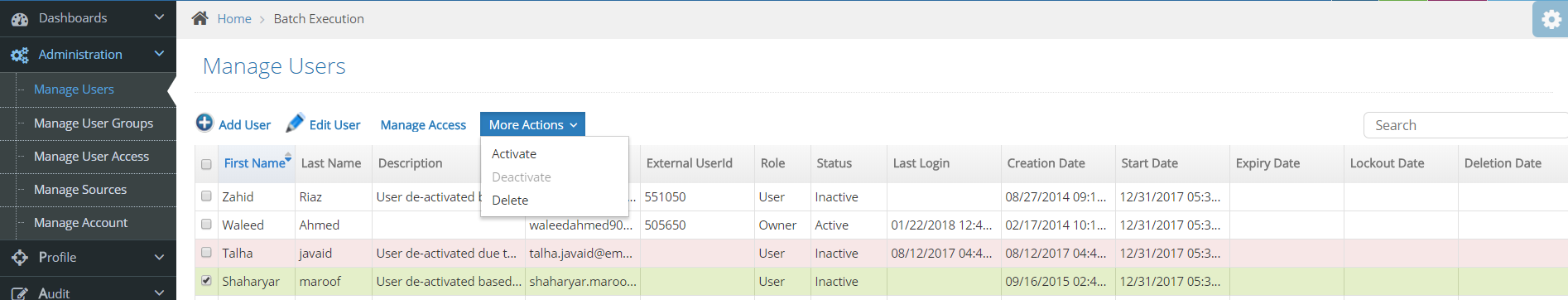Viewport: 1568px width, 300px height.
Task: Check the box for Waleed Ahmed
Action: tap(206, 225)
